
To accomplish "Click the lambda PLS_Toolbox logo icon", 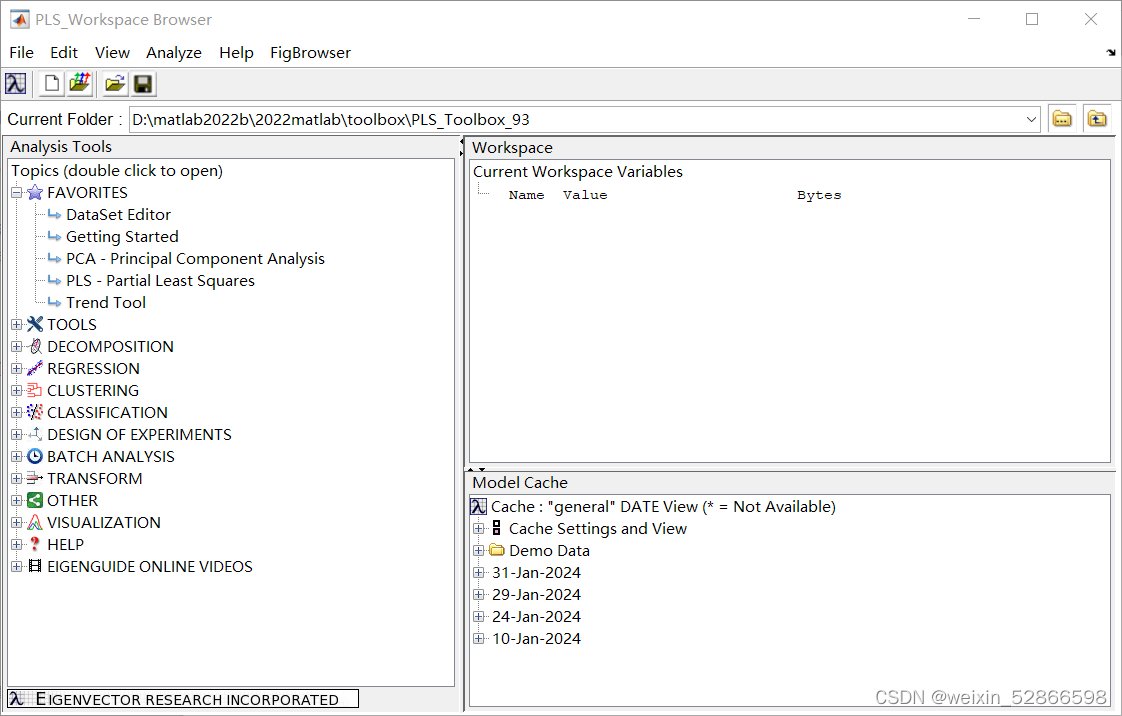I will pos(15,84).
